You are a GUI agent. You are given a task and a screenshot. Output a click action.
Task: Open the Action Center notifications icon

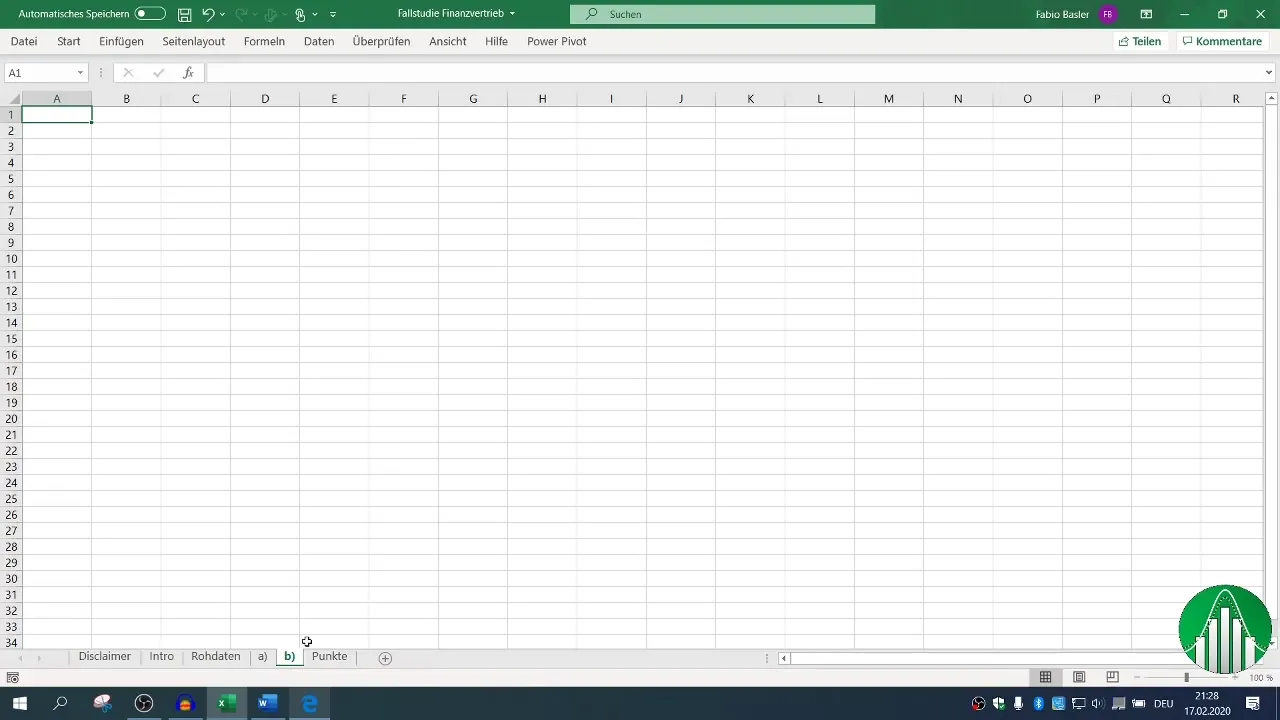(x=1252, y=704)
